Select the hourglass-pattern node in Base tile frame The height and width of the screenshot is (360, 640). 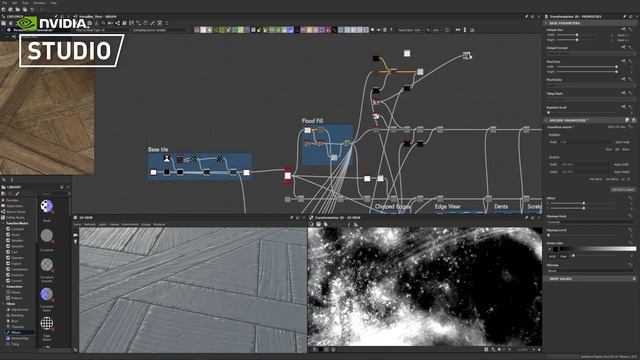(x=167, y=158)
